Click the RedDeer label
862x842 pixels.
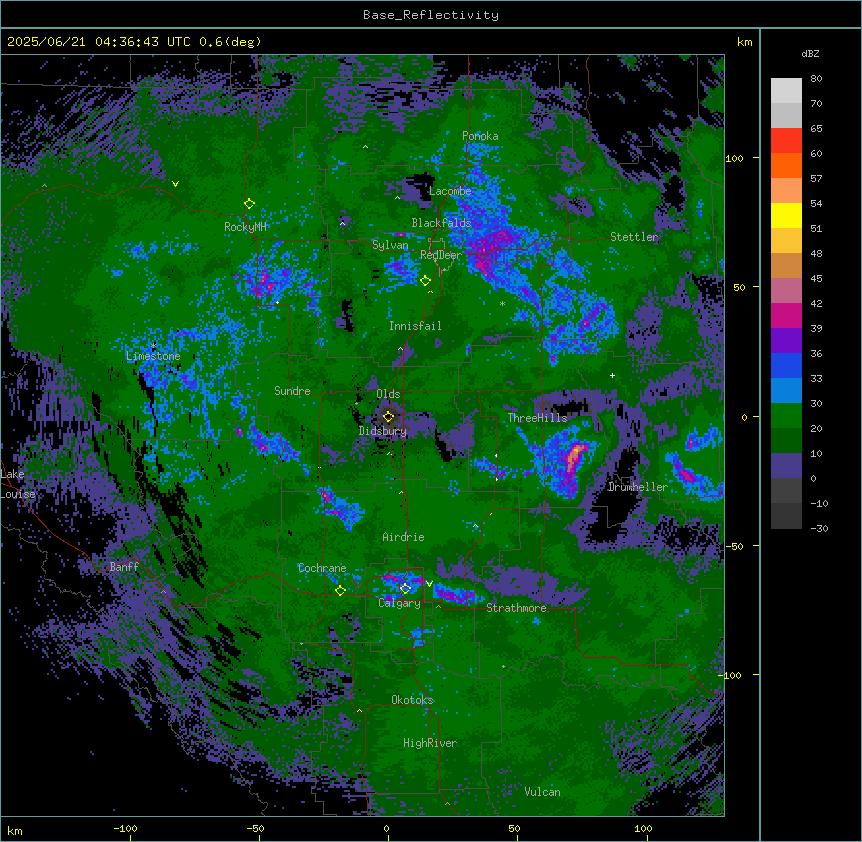point(440,255)
